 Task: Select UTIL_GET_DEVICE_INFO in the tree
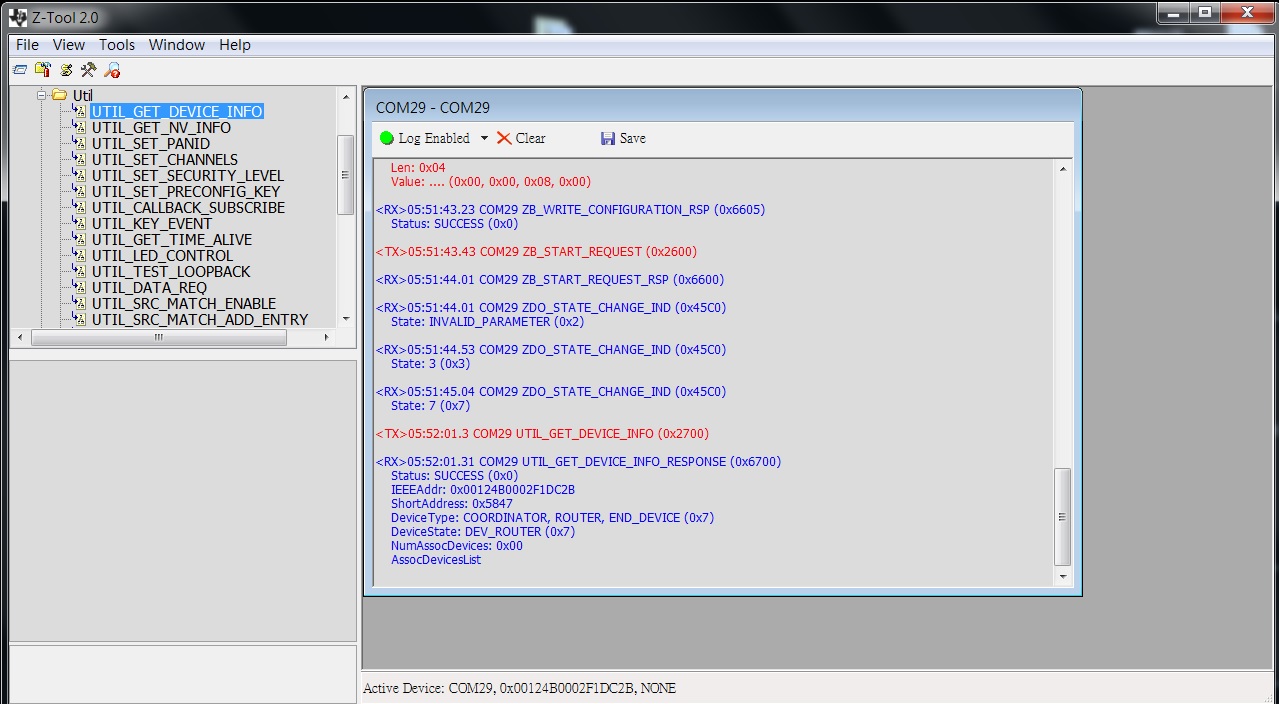[177, 111]
